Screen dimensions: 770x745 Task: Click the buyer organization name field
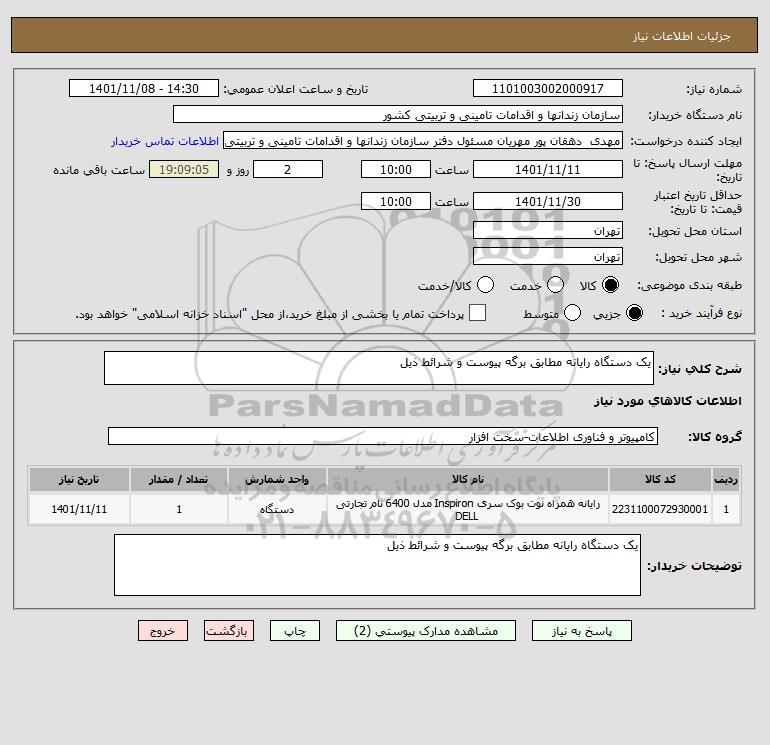point(398,114)
